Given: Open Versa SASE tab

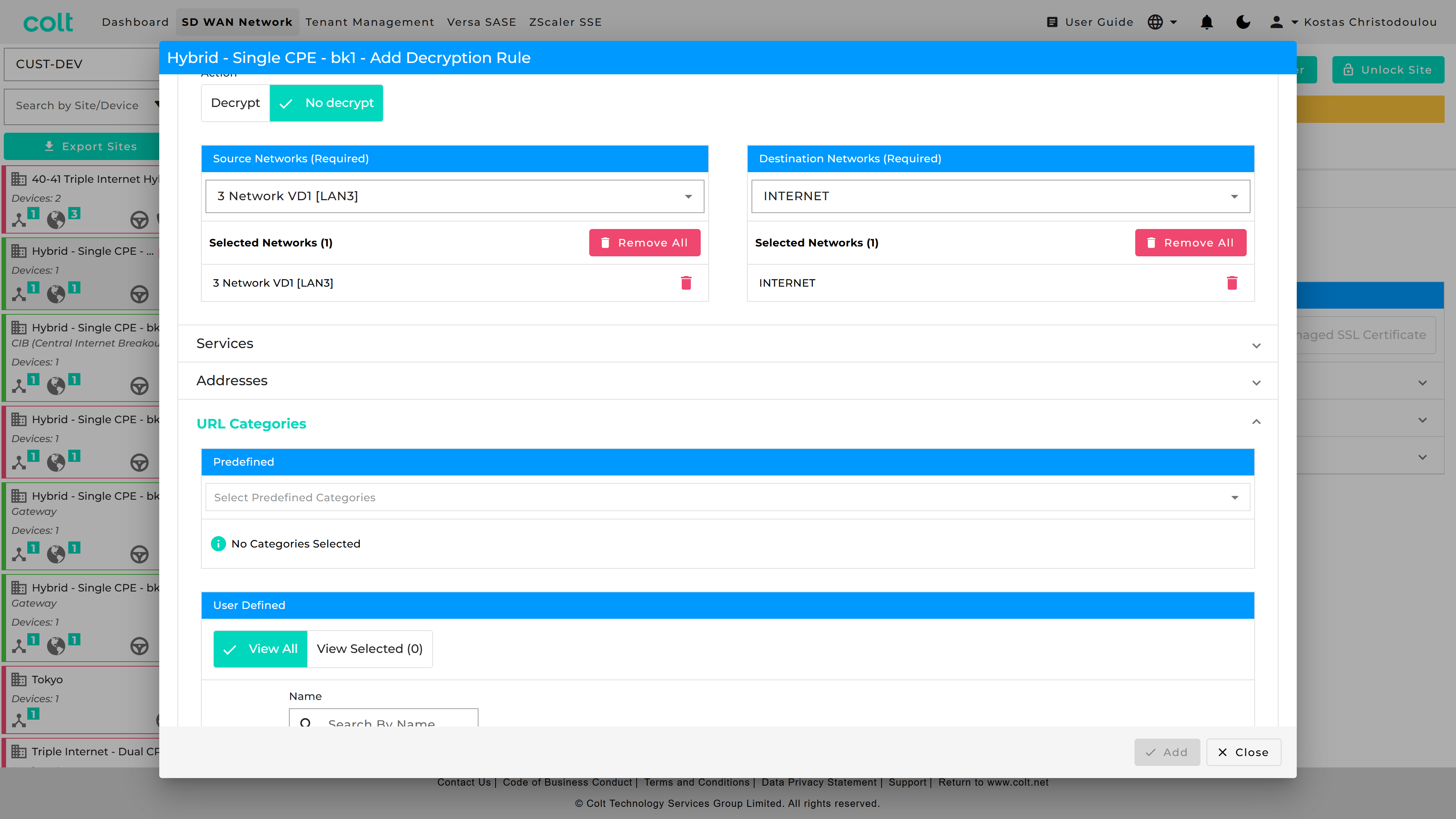Looking at the screenshot, I should coord(482,22).
